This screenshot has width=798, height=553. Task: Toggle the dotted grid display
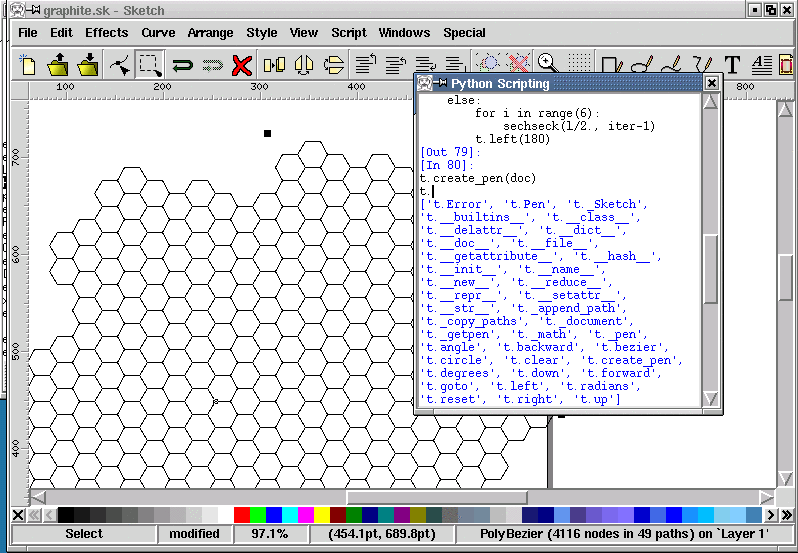pos(579,63)
